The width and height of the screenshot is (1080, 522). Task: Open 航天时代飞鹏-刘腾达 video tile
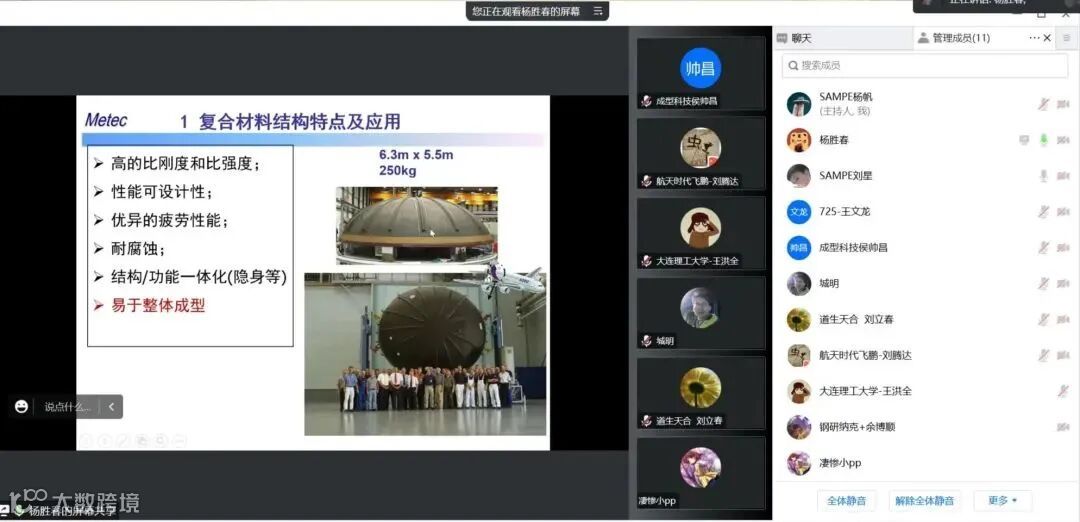pyautogui.click(x=700, y=154)
